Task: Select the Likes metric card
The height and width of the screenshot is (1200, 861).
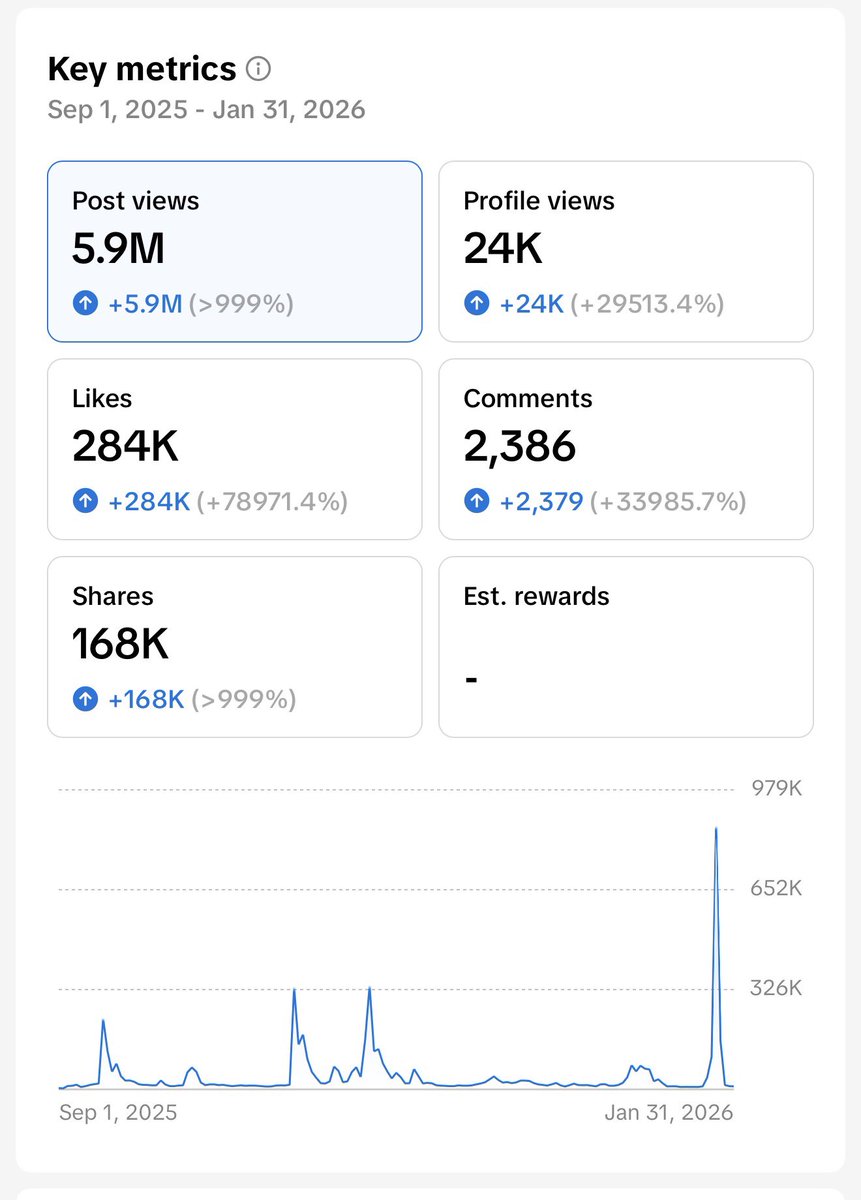Action: point(235,449)
